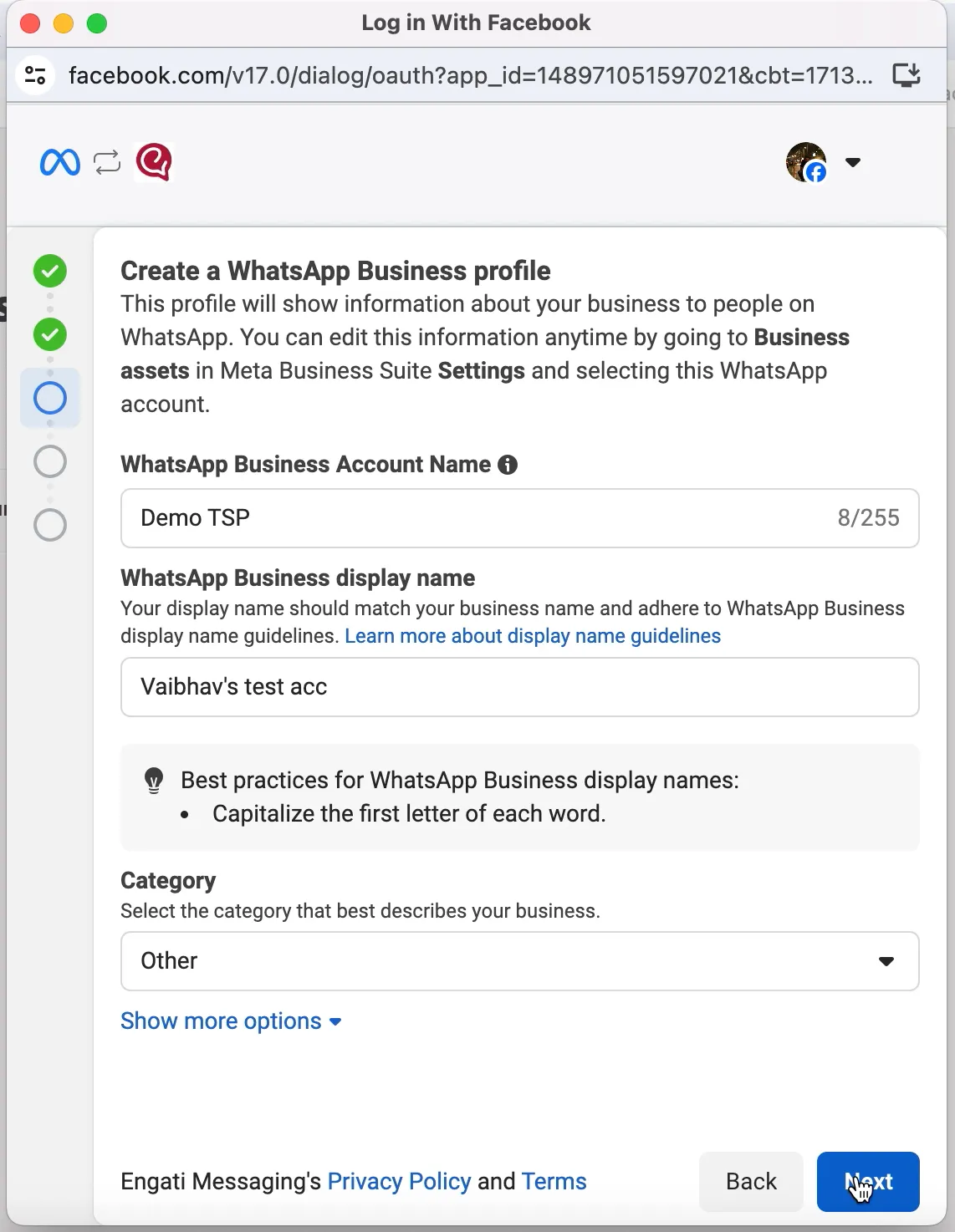Click the lightbulb best practices icon
This screenshot has width=955, height=1232.
[x=154, y=781]
